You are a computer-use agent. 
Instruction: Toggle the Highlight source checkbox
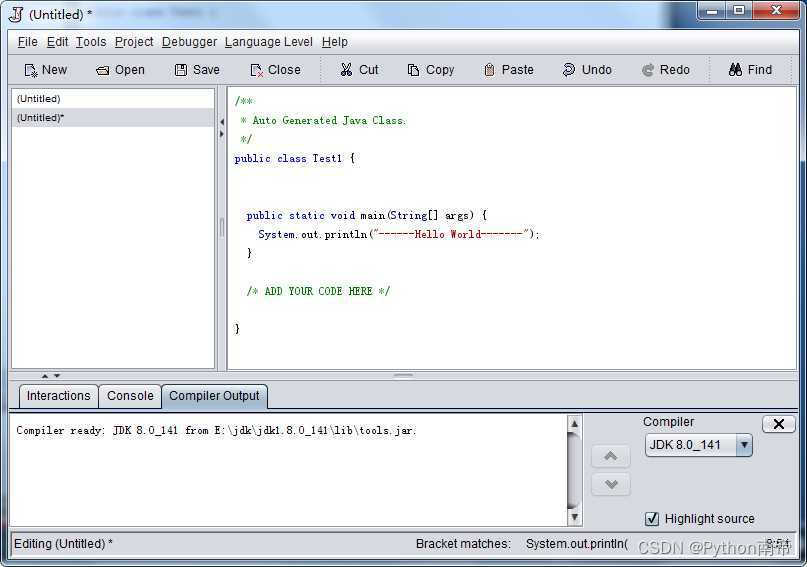pos(652,519)
